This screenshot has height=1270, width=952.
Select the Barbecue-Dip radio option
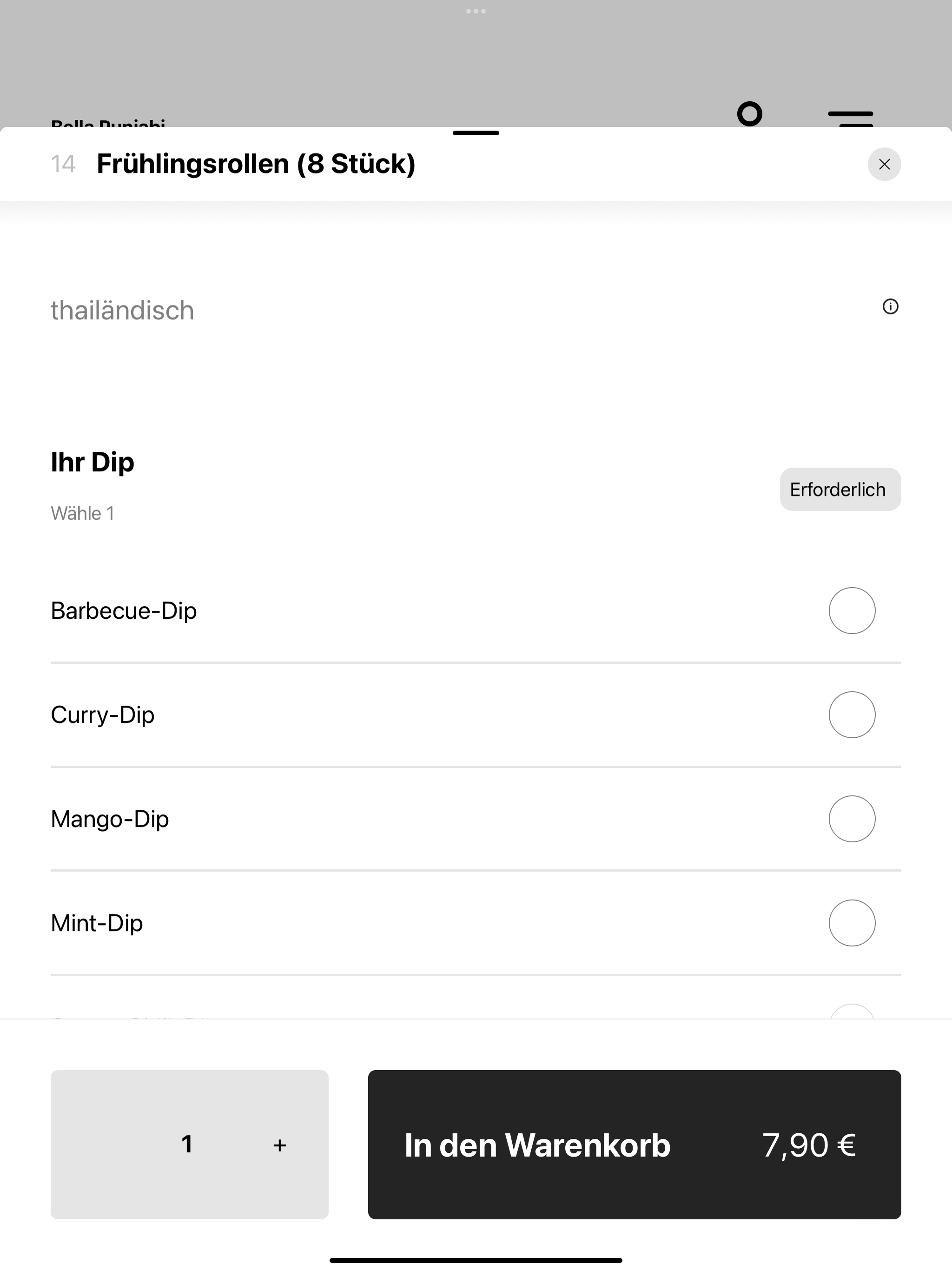tap(852, 610)
